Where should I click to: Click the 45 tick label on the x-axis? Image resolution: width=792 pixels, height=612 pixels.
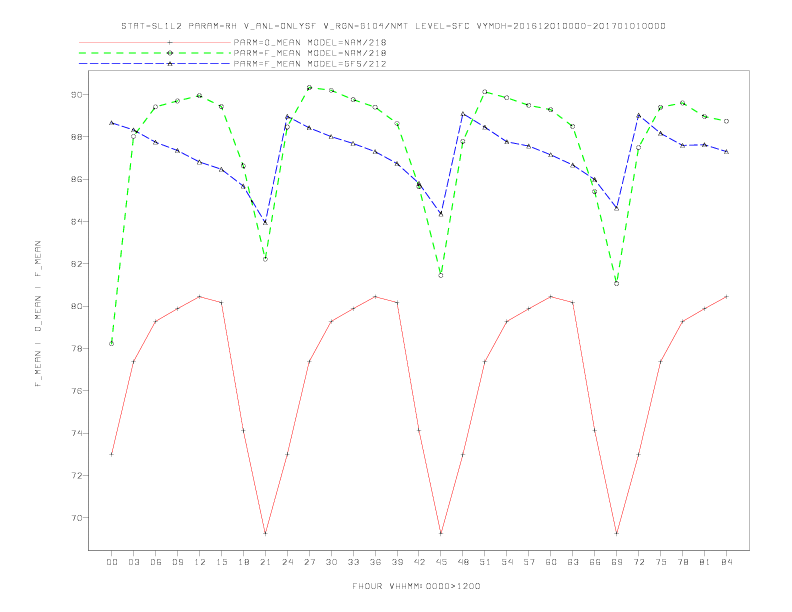tap(441, 562)
